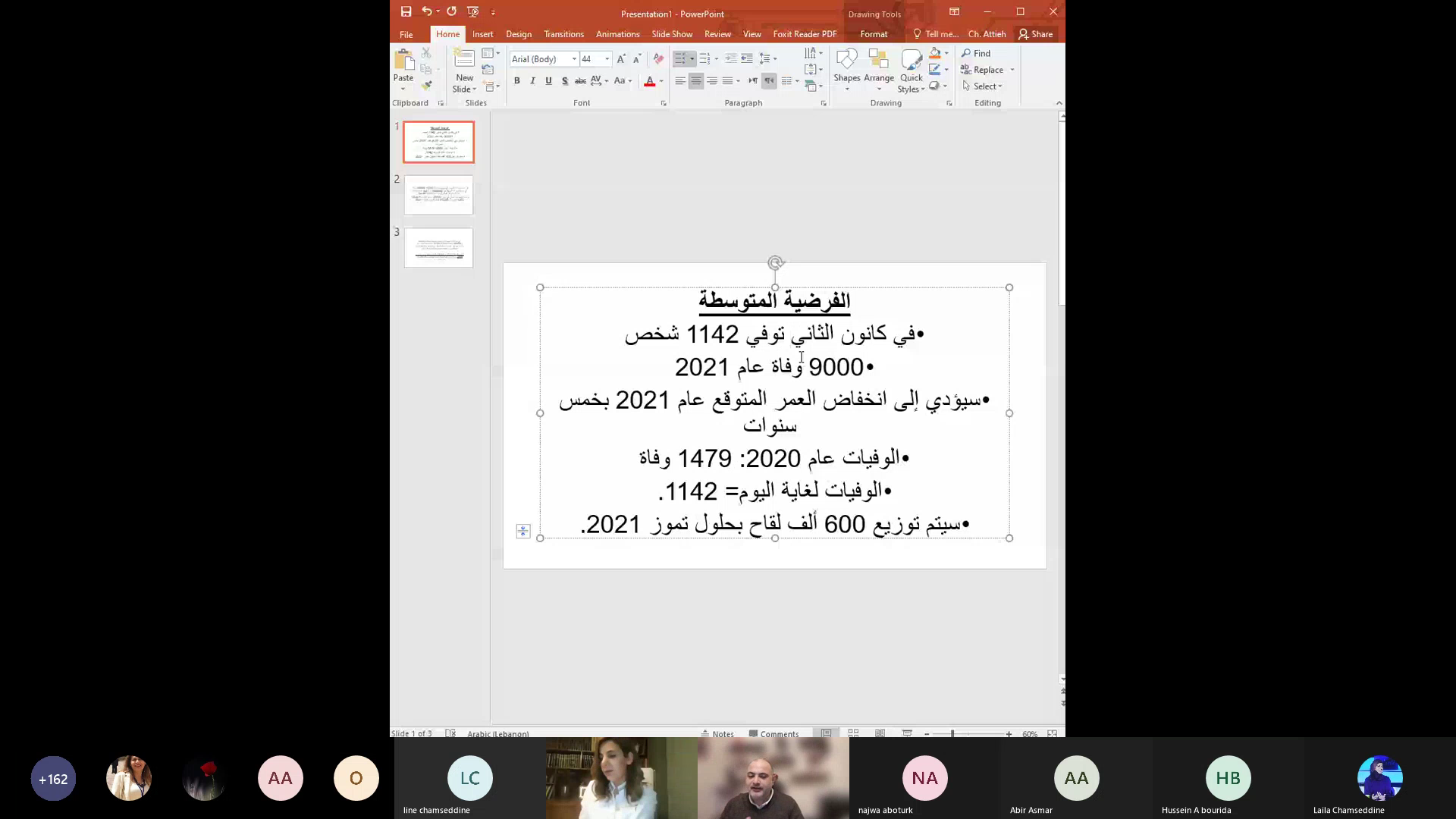Image resolution: width=1456 pixels, height=819 pixels.
Task: Open the Notes pane from status bar
Action: coord(717,733)
